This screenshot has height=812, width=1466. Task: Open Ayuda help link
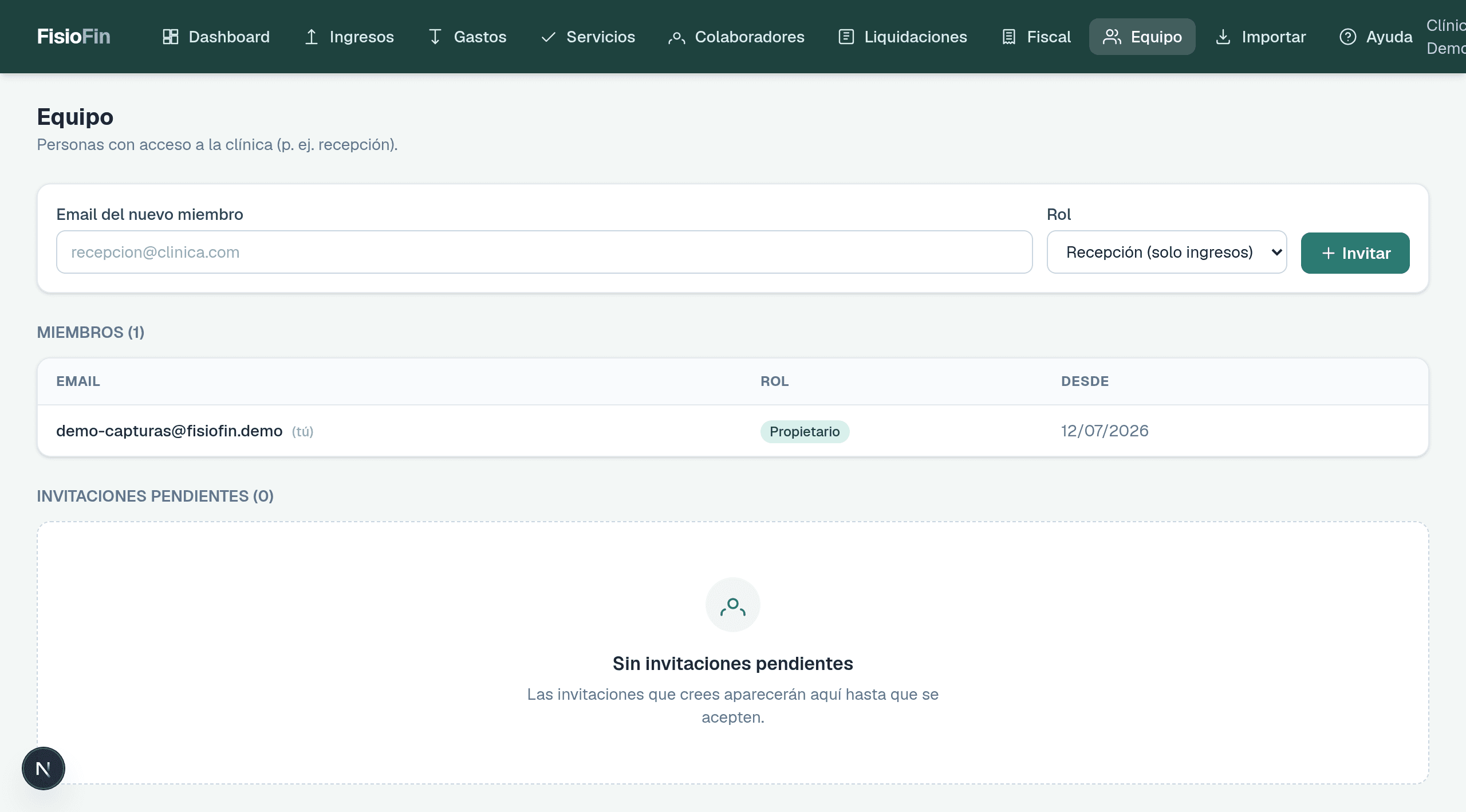tap(1376, 37)
